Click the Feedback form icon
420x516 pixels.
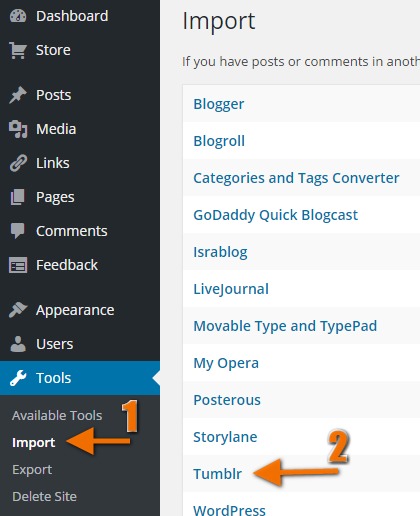coord(18,265)
